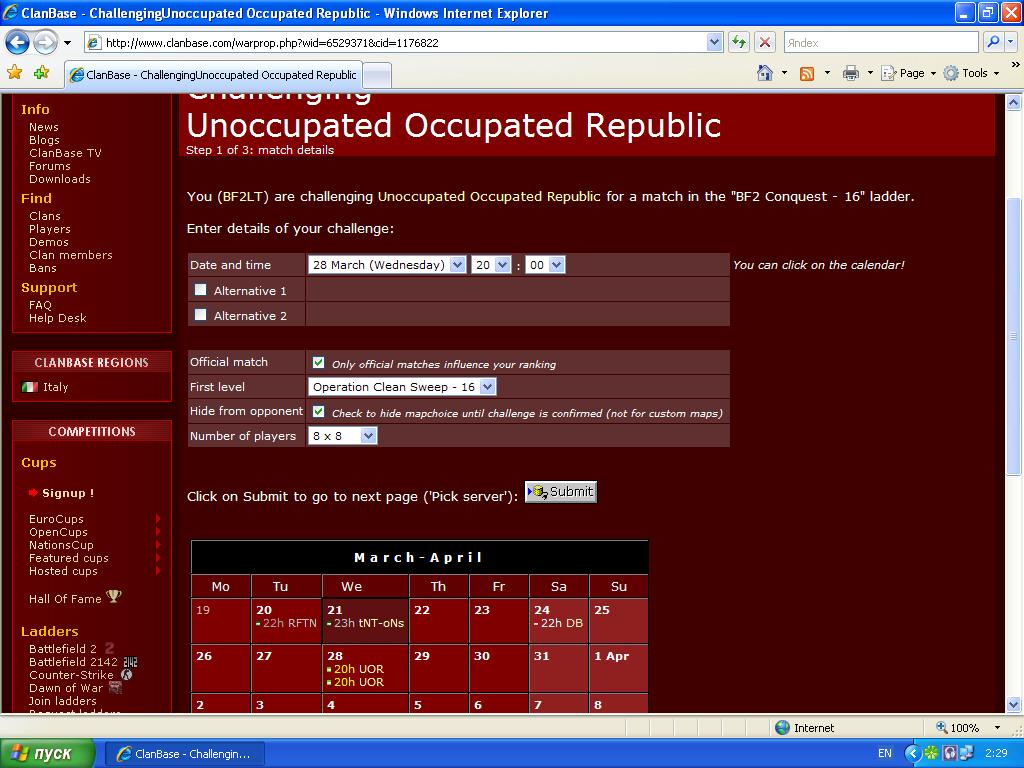Click the address bar URL field
The width and height of the screenshot is (1024, 768).
click(405, 42)
